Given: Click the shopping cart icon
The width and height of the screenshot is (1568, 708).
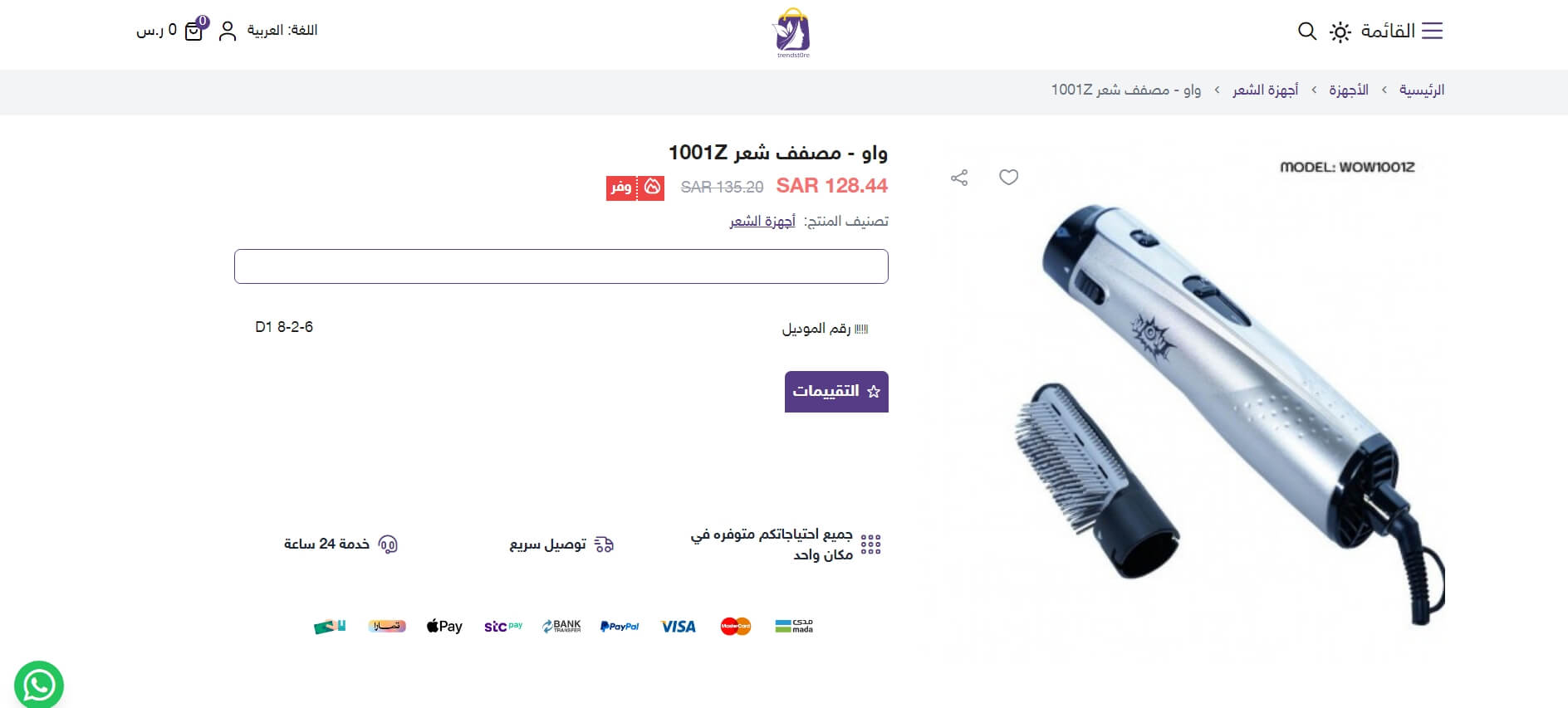Looking at the screenshot, I should (x=194, y=31).
